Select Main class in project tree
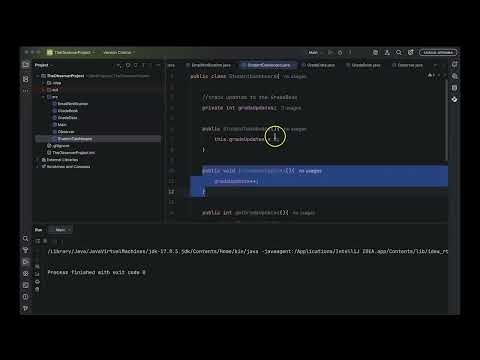 tap(60, 125)
